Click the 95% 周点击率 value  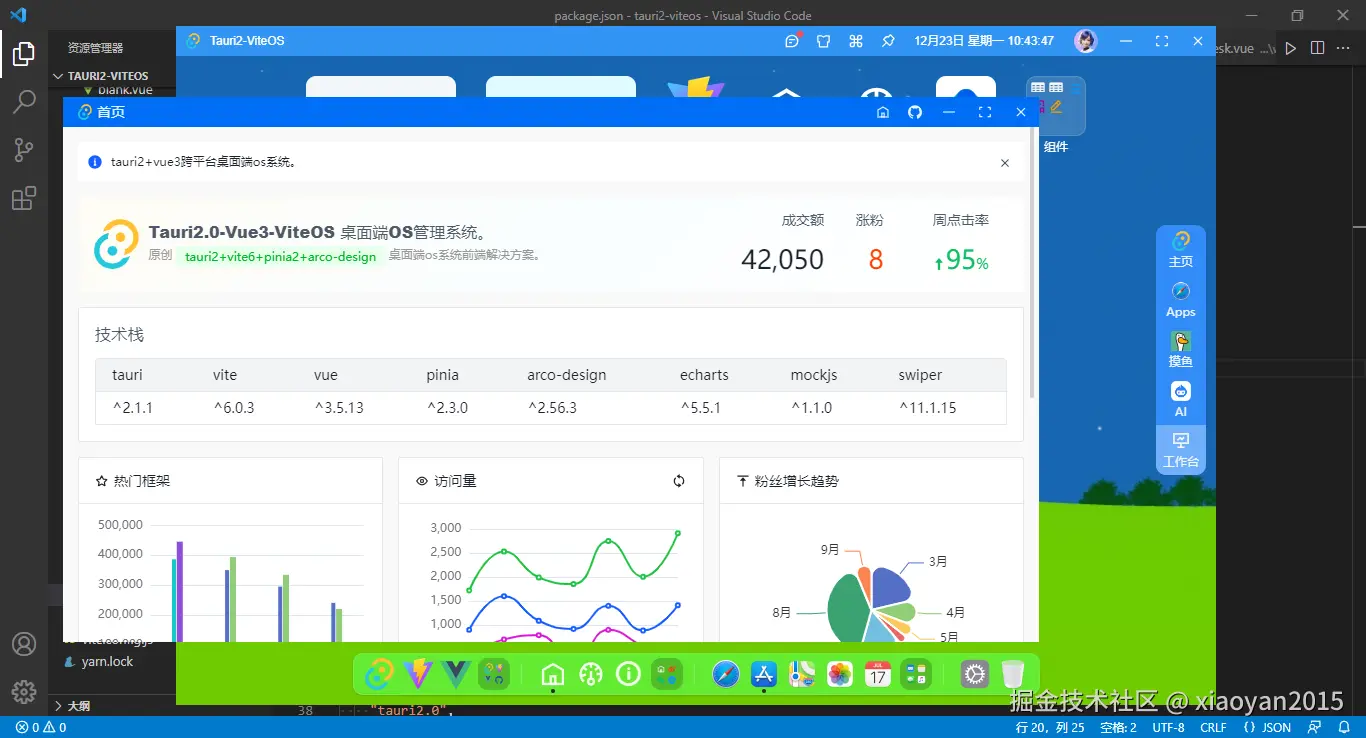point(961,260)
